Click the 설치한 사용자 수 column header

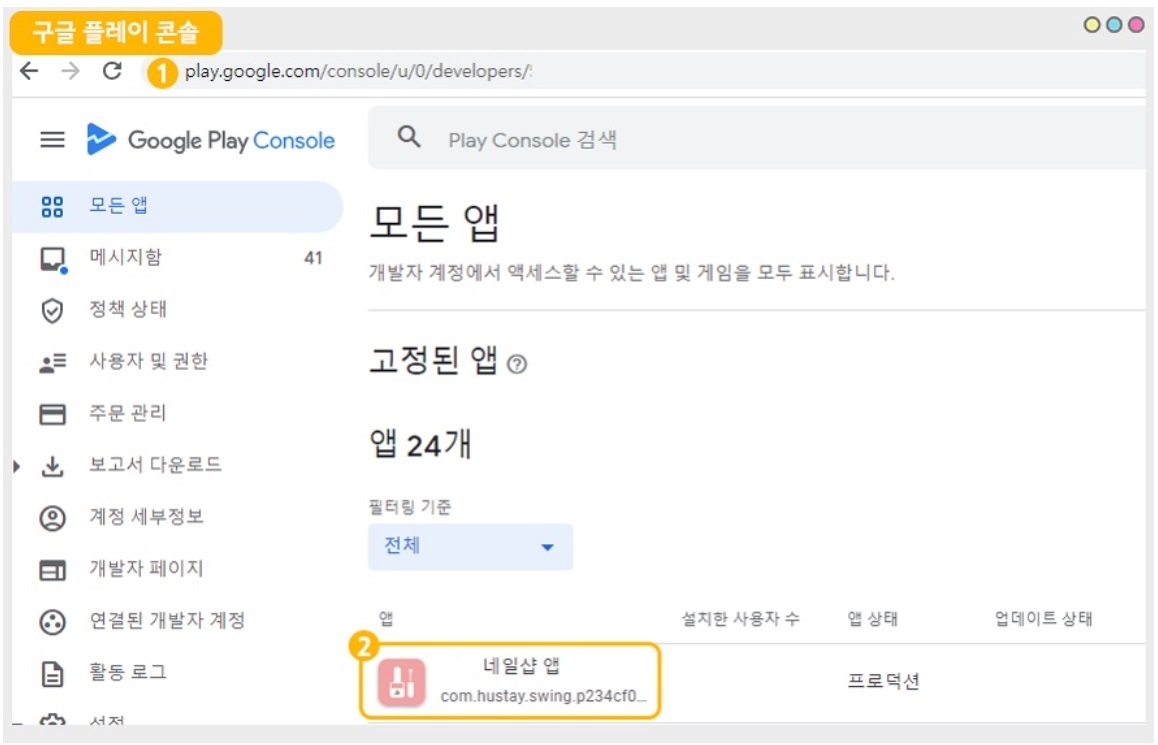[740, 619]
